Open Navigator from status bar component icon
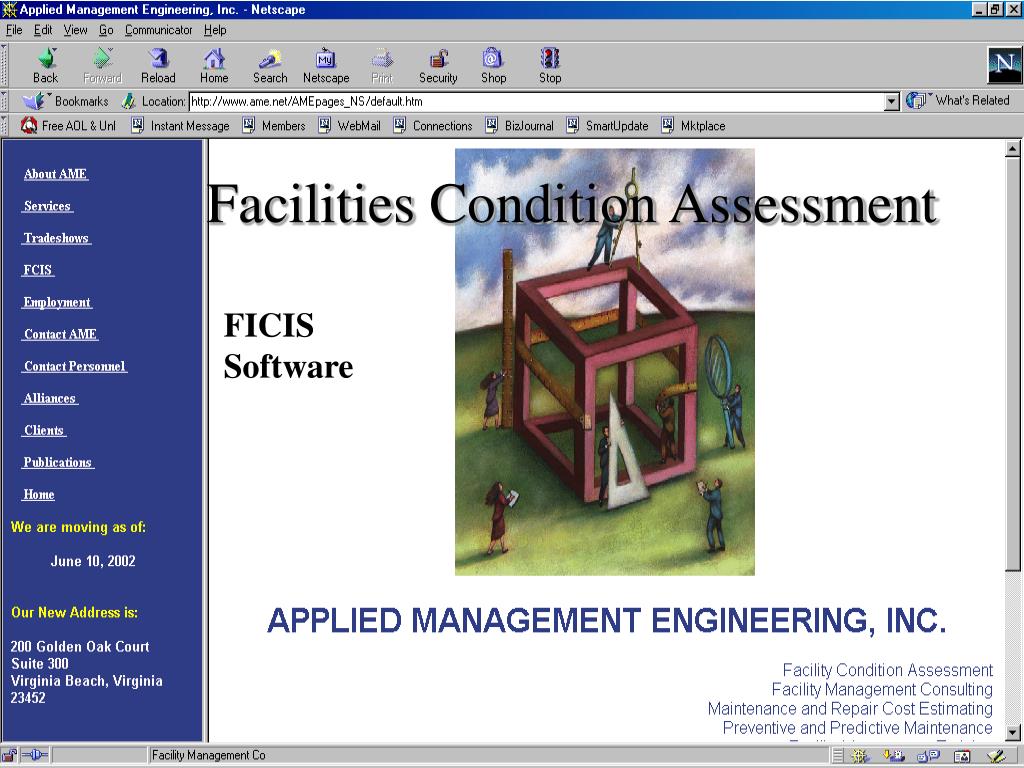 click(861, 756)
